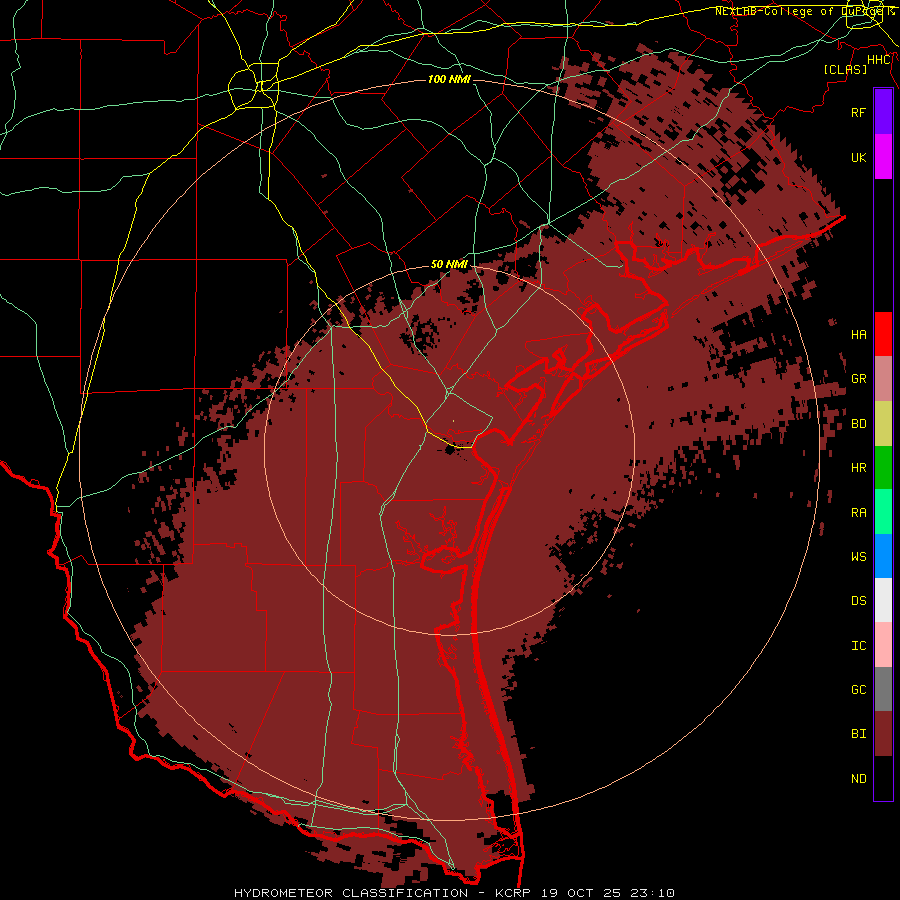Click the UK legend label
900x900 pixels.
tap(859, 157)
